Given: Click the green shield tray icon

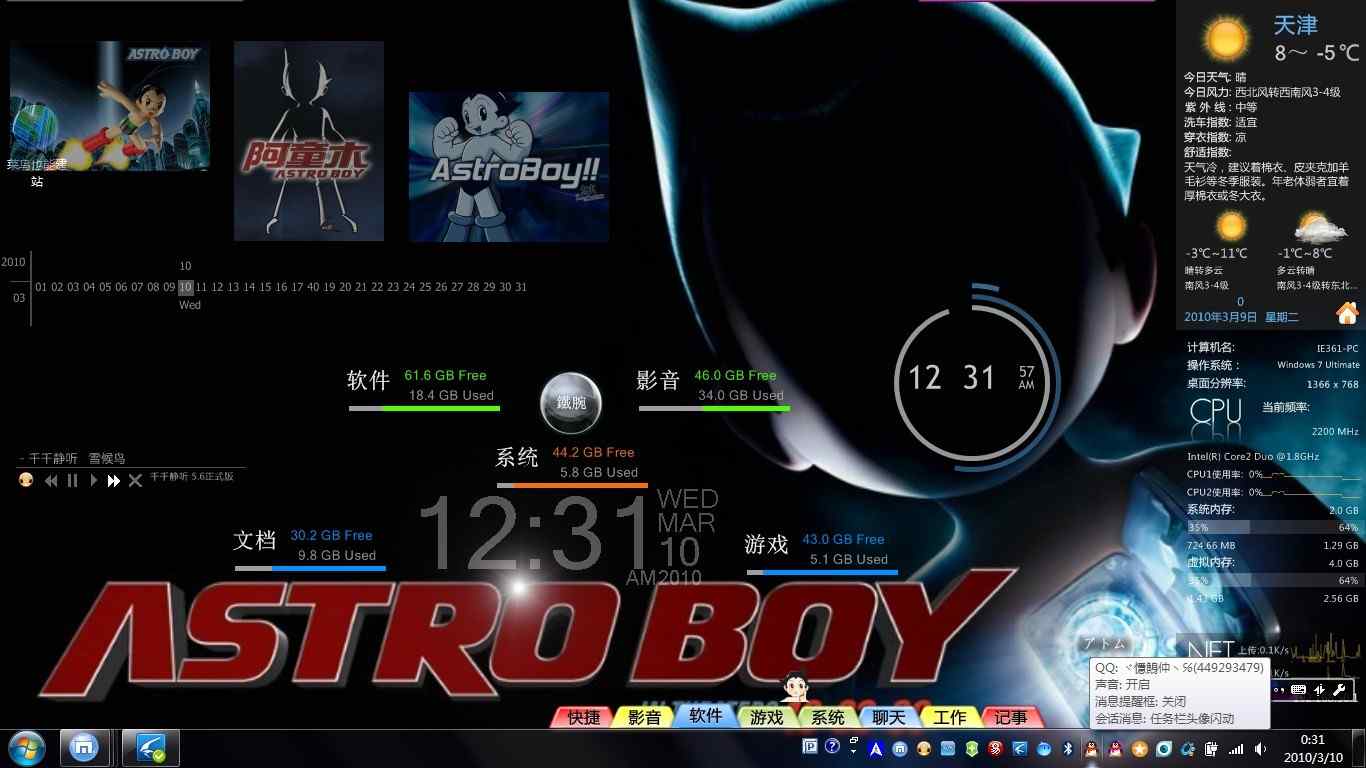Looking at the screenshot, I should 971,748.
